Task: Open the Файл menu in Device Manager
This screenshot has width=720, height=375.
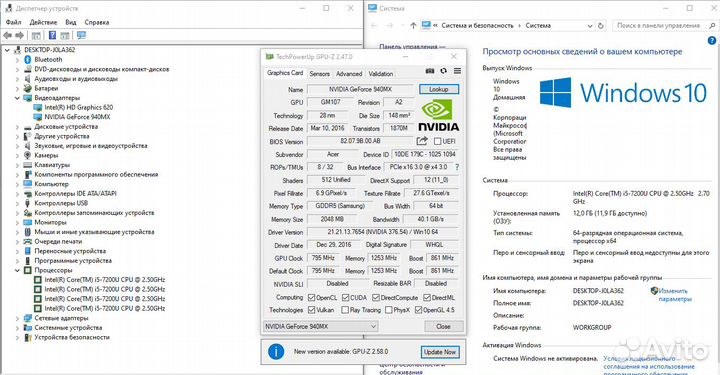Action: point(13,22)
